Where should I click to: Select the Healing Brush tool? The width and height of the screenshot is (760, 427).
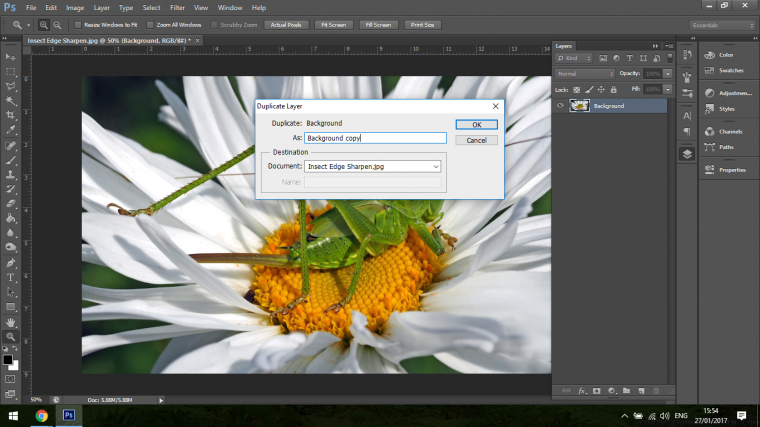coord(10,145)
